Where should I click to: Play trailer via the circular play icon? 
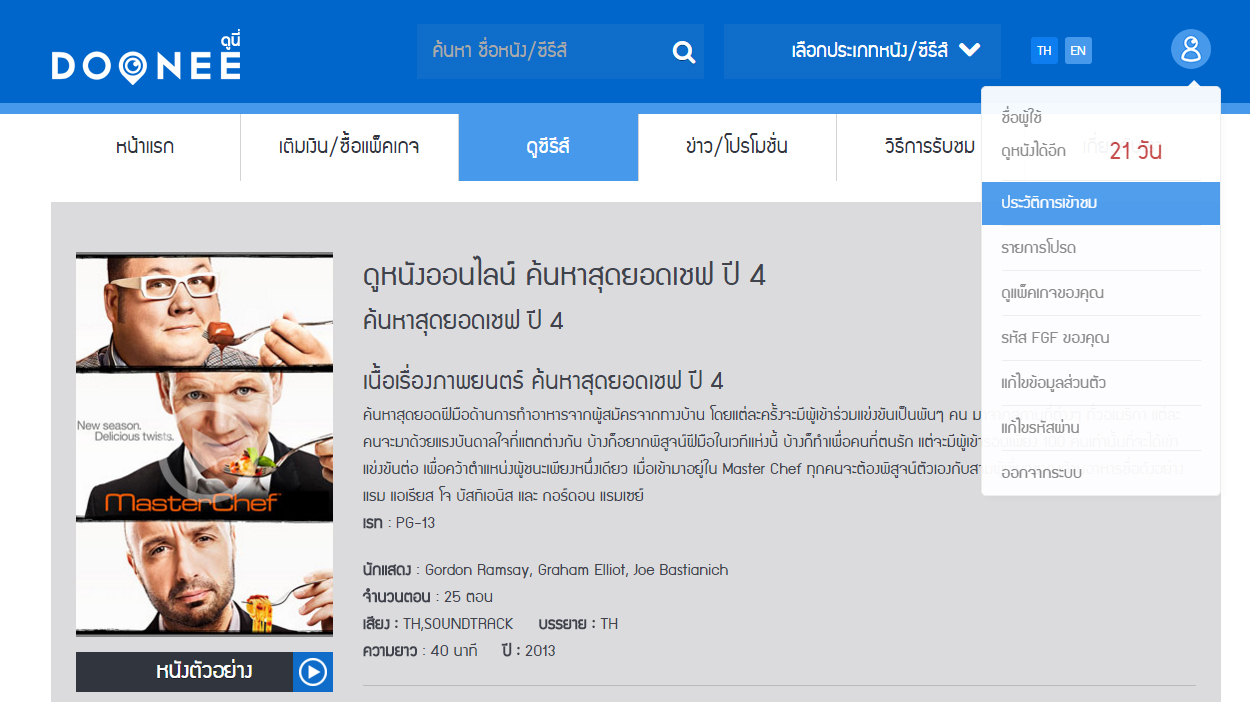(x=313, y=672)
